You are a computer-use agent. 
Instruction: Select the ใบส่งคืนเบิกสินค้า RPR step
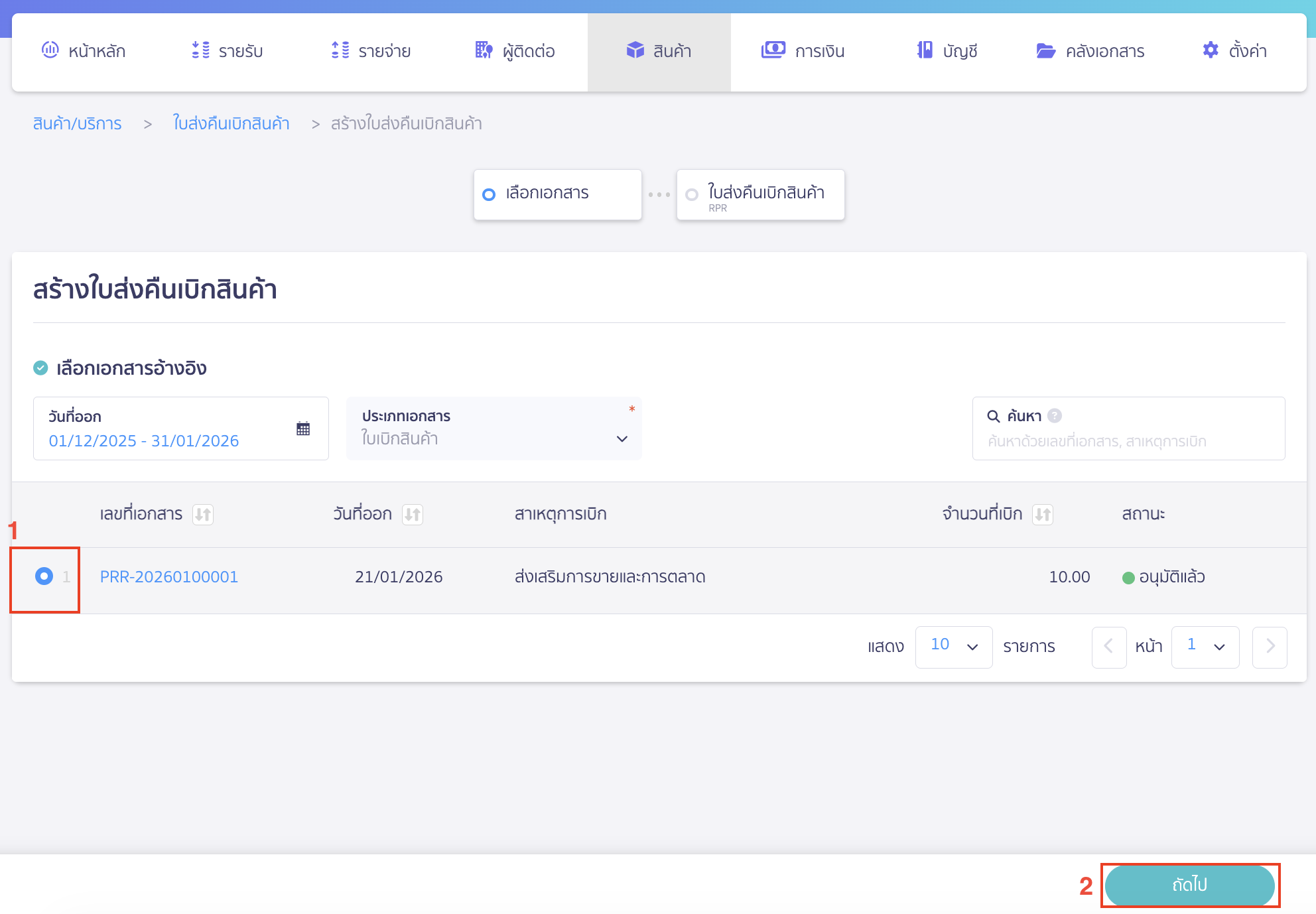click(x=760, y=194)
